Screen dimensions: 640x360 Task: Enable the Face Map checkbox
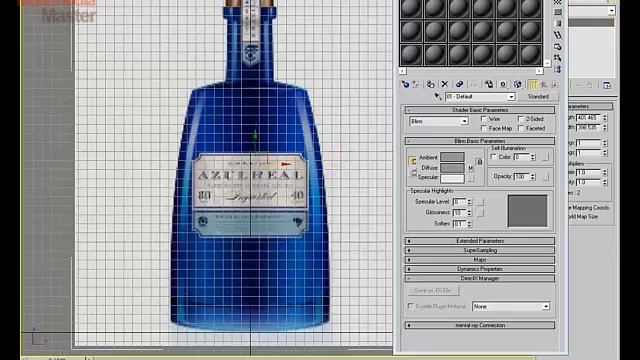pyautogui.click(x=484, y=128)
